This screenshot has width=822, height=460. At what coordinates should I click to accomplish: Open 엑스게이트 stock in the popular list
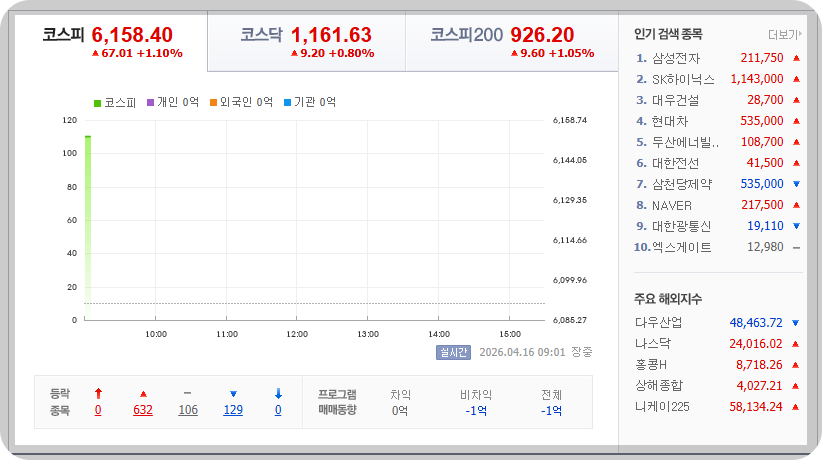point(682,247)
